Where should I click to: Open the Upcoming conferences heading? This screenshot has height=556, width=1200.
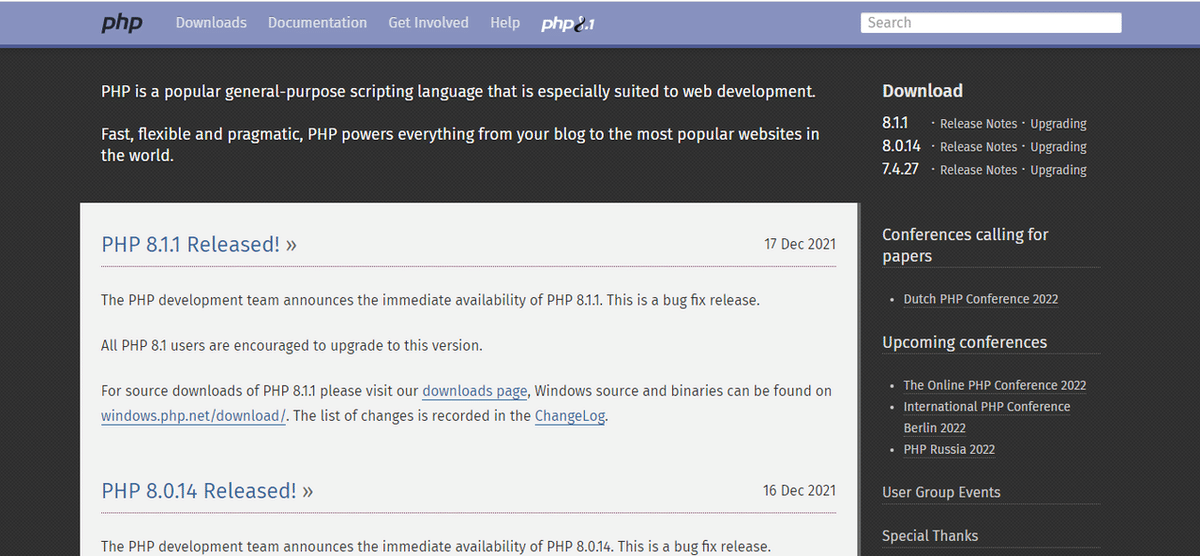[x=964, y=342]
